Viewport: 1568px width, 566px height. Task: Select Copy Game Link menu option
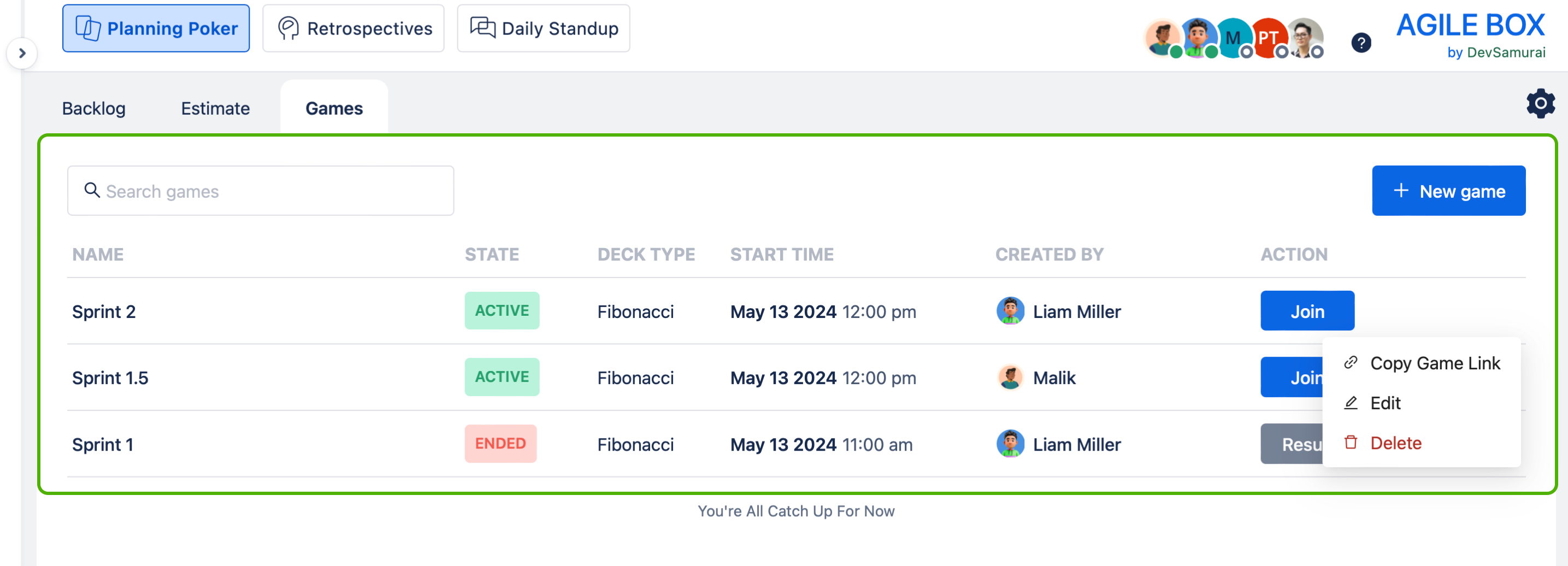(1434, 363)
